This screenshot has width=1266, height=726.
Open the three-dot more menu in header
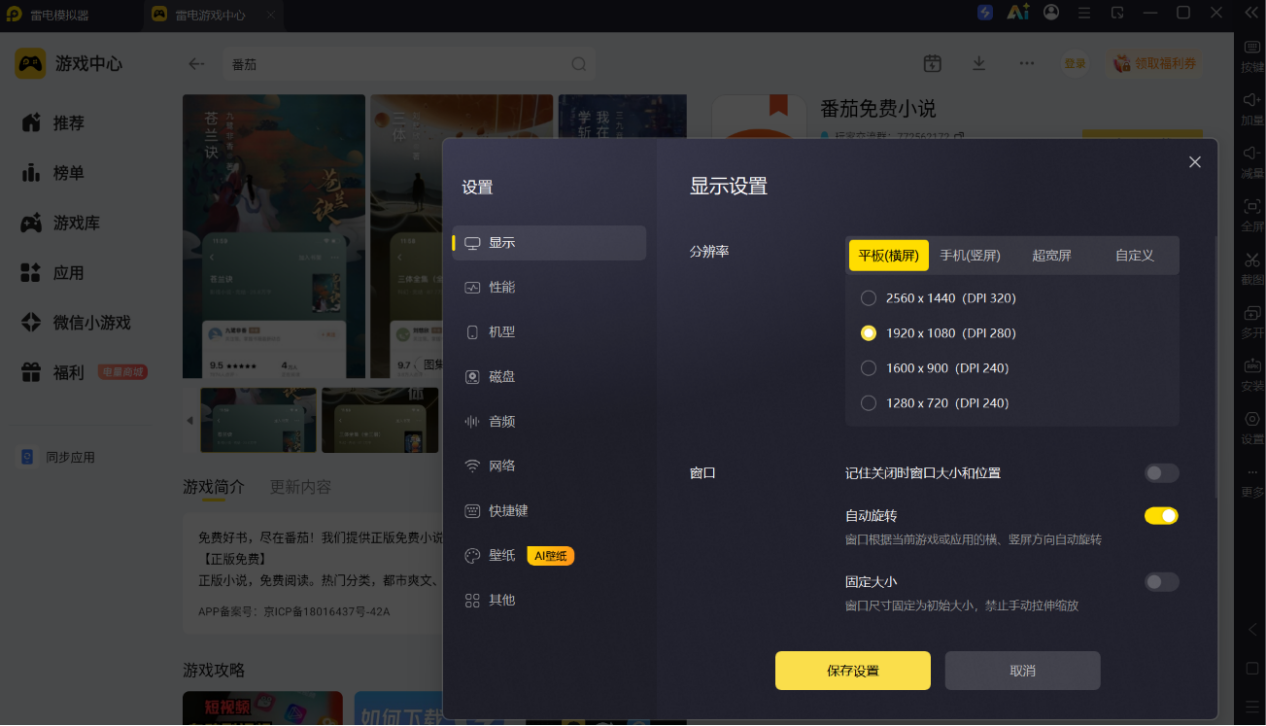pyautogui.click(x=1027, y=63)
